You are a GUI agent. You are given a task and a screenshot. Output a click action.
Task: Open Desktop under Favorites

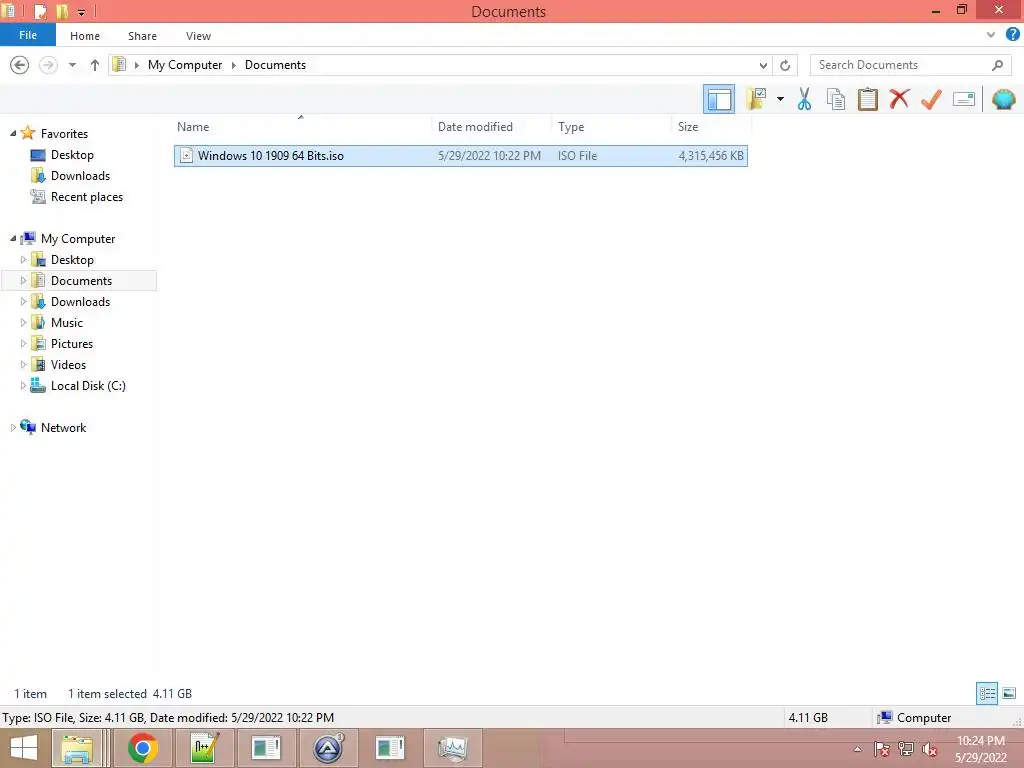(72, 155)
